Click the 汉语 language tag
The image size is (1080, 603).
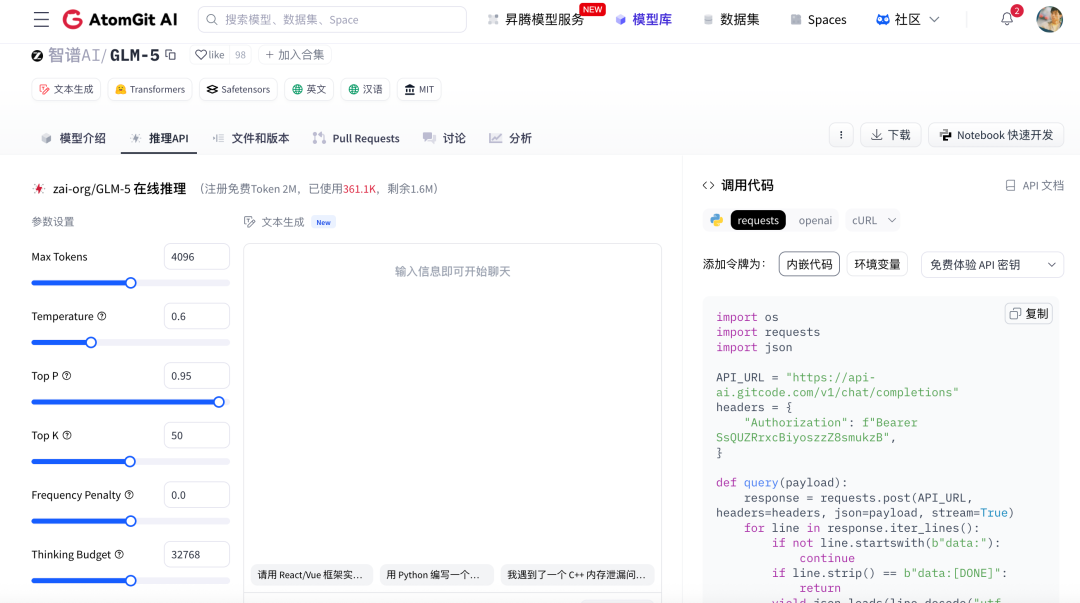tap(365, 90)
